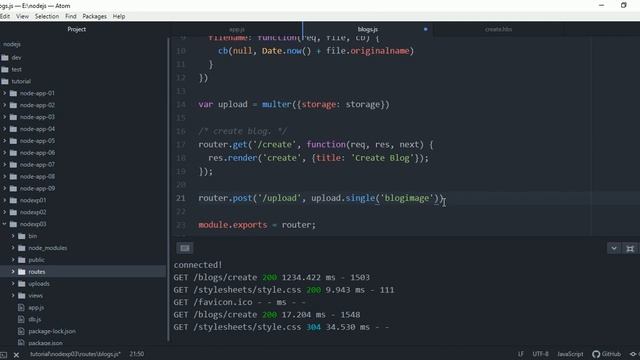Viewport: 640px width, 360px height.
Task: Click the GitHub octocat icon in status bar
Action: click(596, 354)
